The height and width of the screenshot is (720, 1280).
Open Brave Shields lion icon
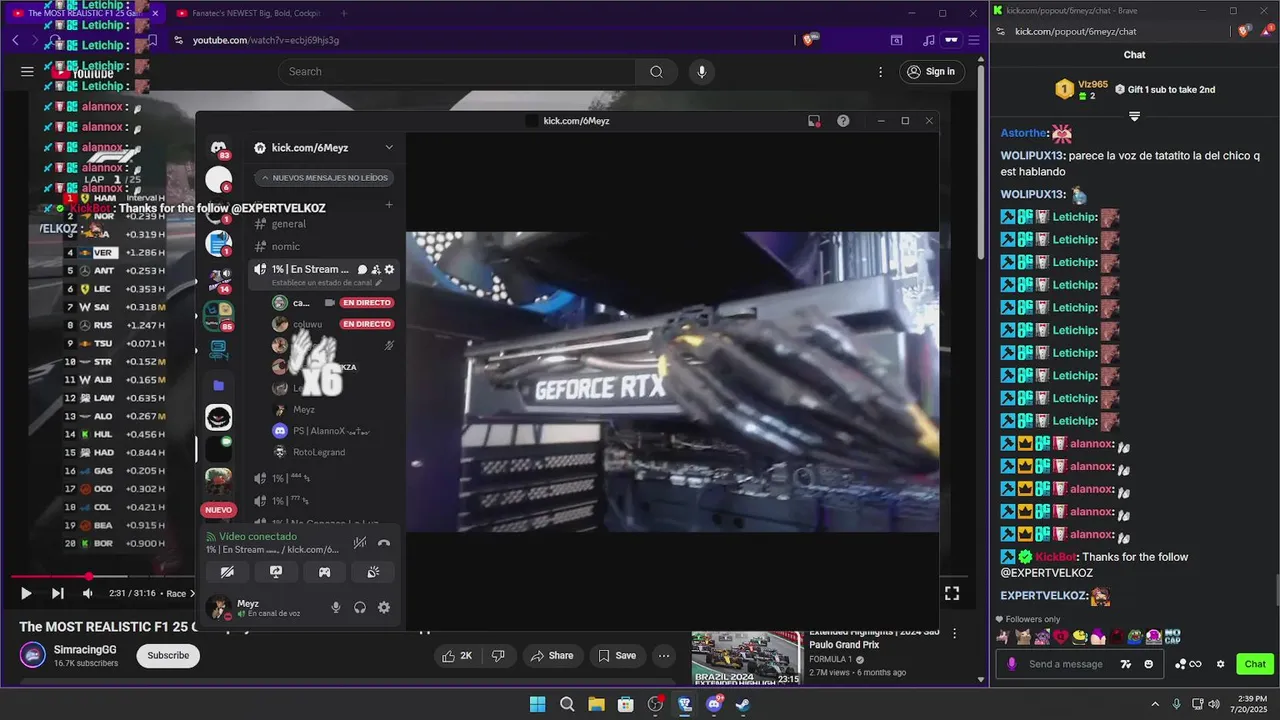[x=810, y=40]
